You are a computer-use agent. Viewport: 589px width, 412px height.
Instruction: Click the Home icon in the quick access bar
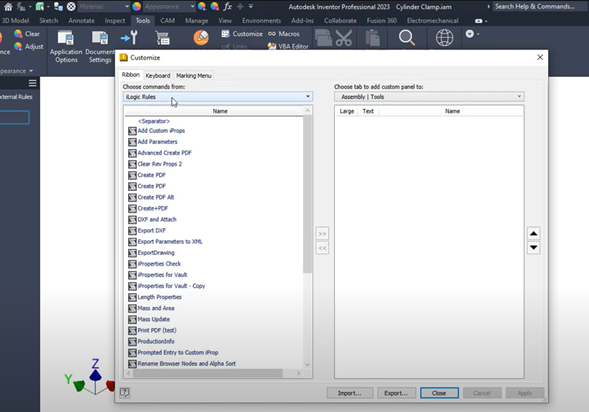click(x=8, y=6)
